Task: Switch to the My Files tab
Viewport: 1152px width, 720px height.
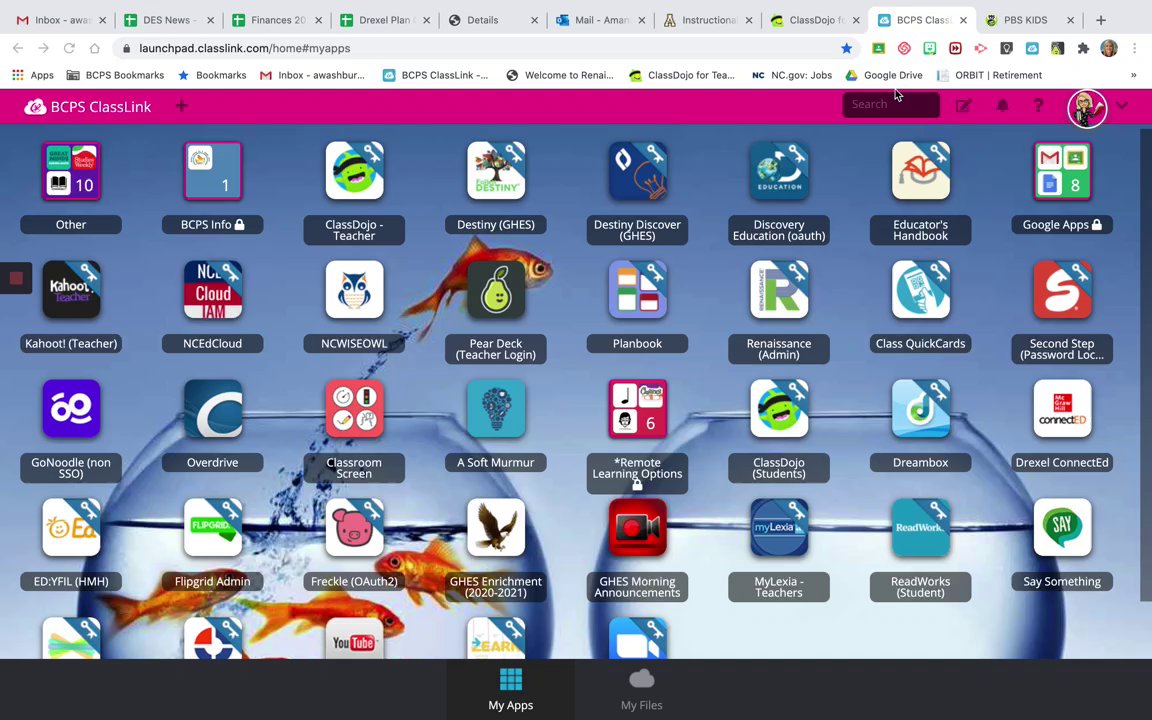Action: pyautogui.click(x=641, y=689)
